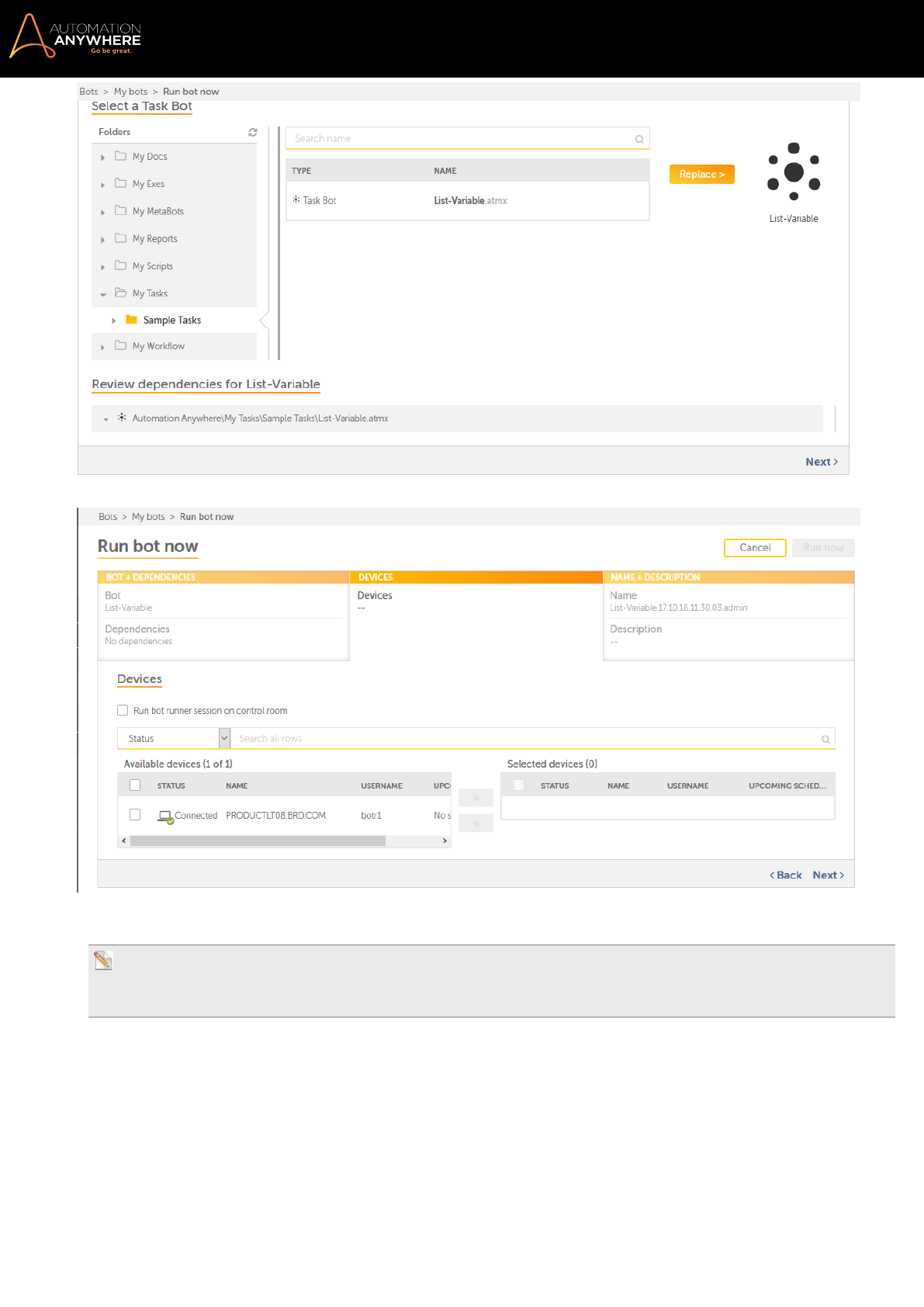Collapse the List-Variable.atmx dependency row
Viewport: 924px width, 1307px height.
click(x=106, y=419)
